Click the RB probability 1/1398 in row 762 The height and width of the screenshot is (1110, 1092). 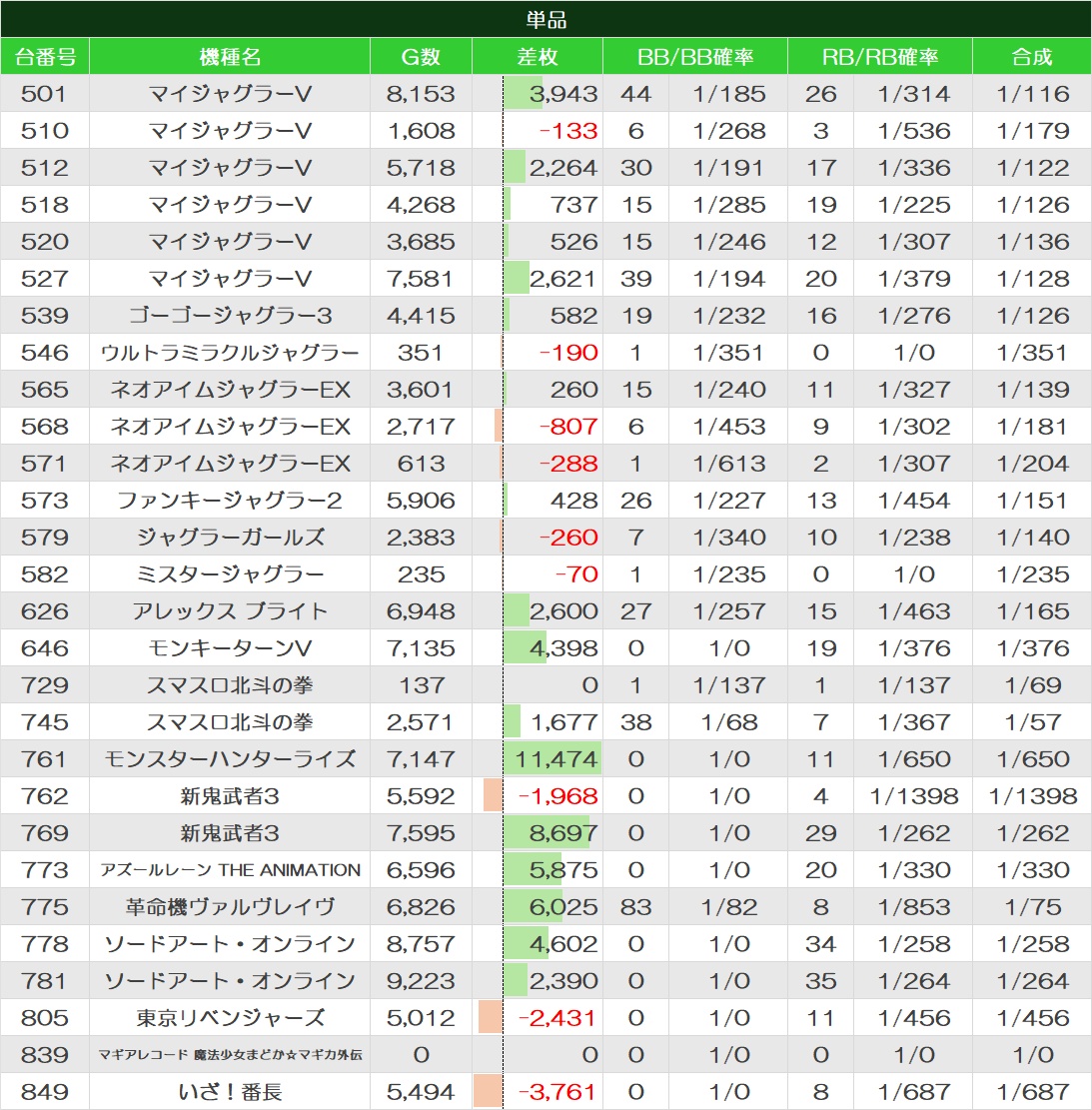(x=913, y=796)
